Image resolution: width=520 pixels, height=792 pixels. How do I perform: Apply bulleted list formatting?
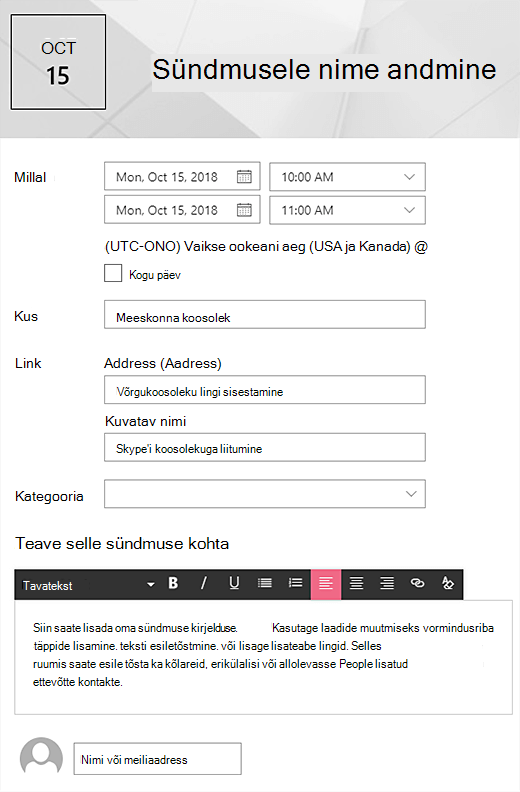[x=265, y=583]
